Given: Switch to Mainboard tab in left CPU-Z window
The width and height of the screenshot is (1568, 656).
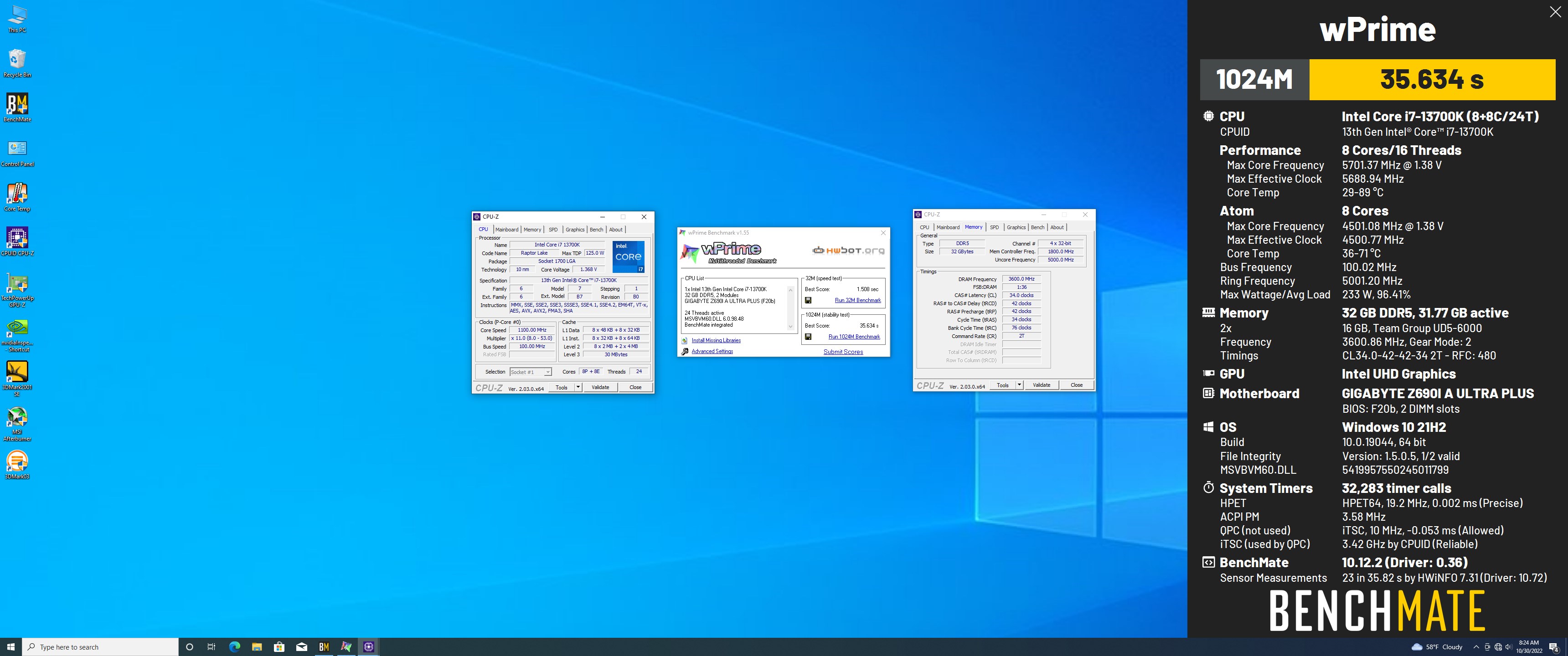Looking at the screenshot, I should coord(506,230).
